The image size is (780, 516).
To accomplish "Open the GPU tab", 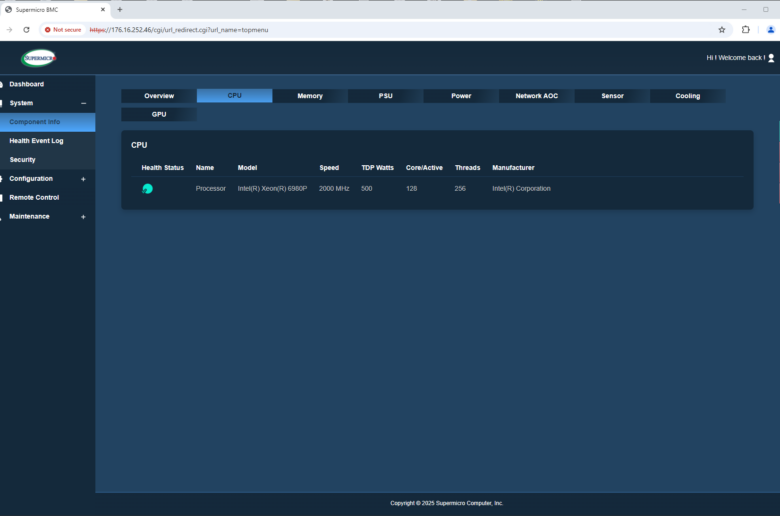I will [x=159, y=114].
